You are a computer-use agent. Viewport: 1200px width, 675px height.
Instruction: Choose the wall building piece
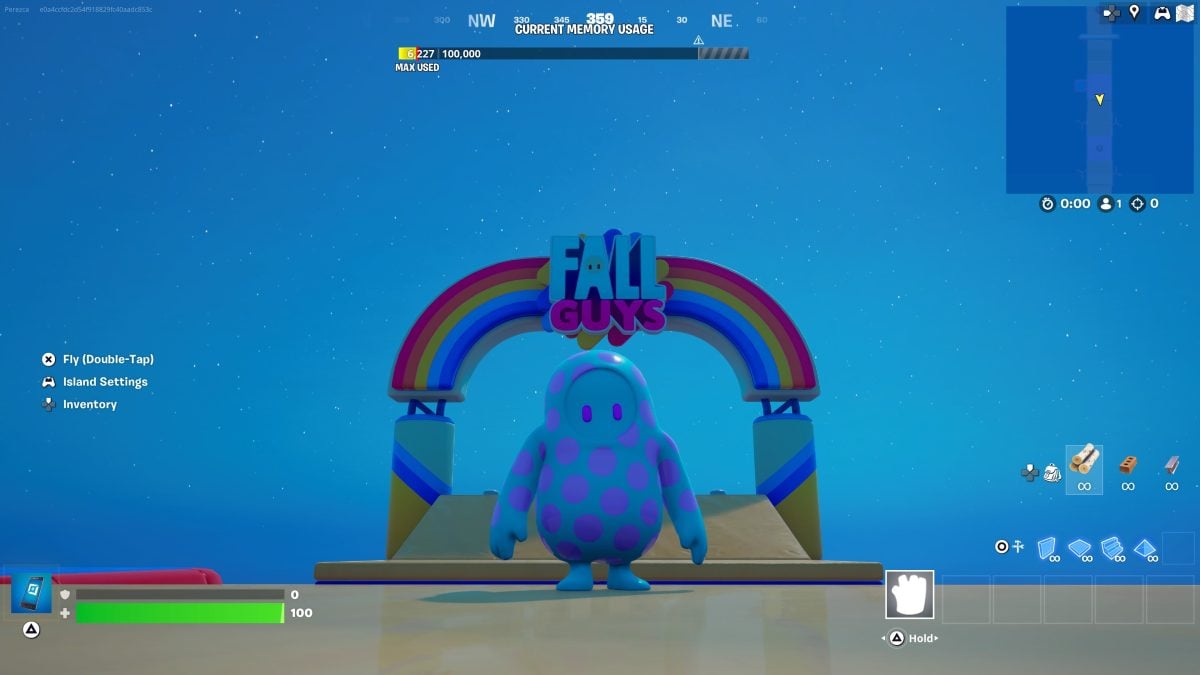click(x=1046, y=548)
